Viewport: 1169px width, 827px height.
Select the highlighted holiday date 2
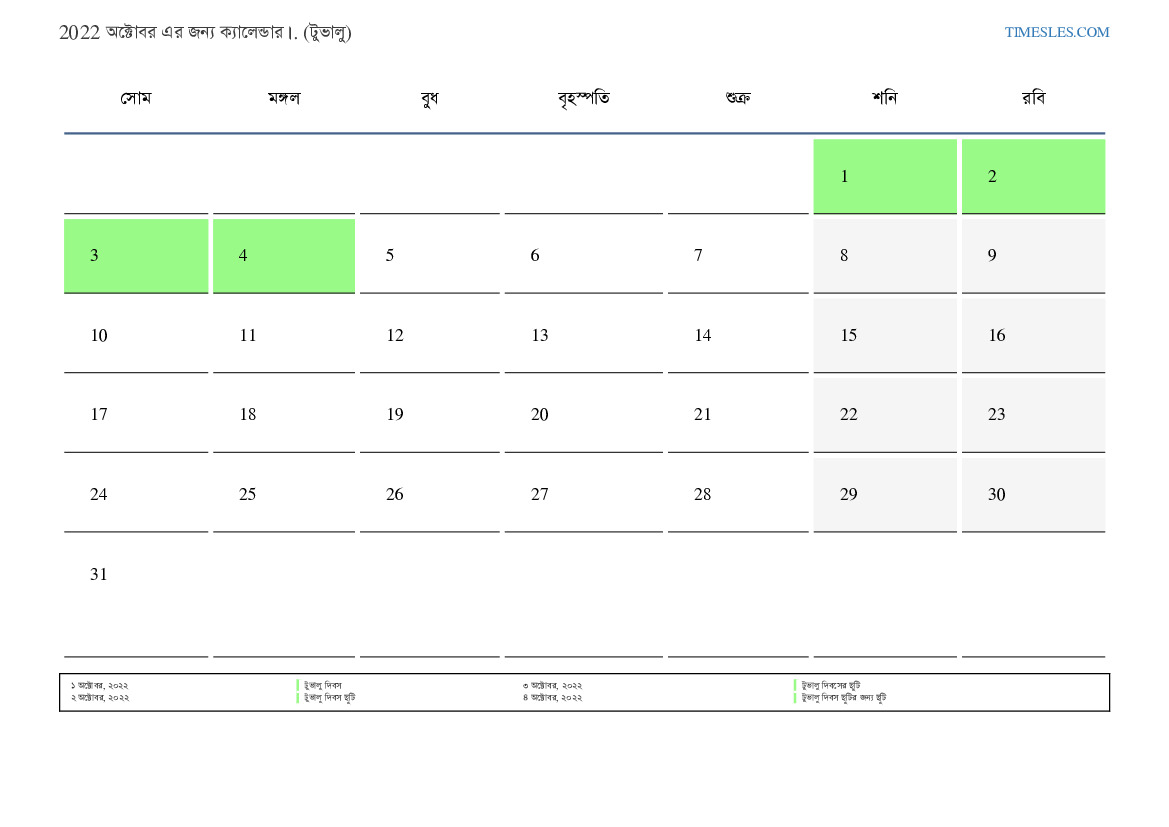(x=1033, y=176)
